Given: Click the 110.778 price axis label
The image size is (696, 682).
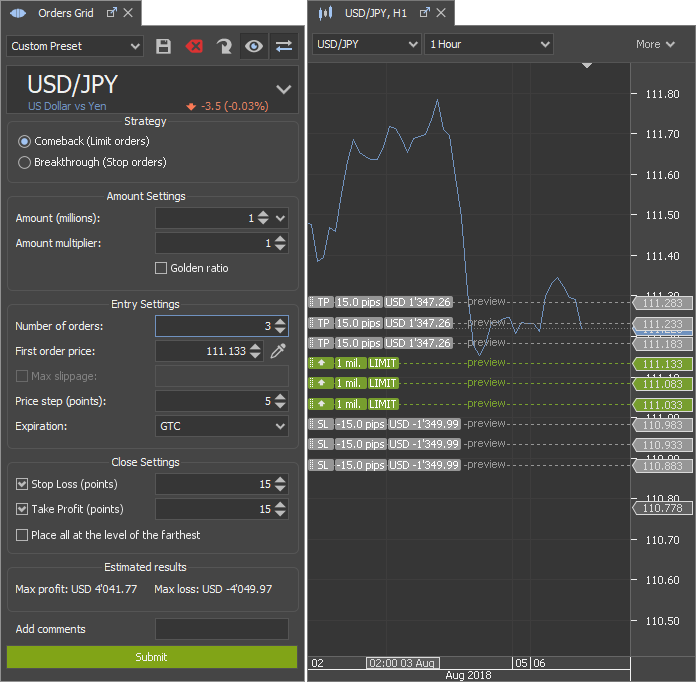Looking at the screenshot, I should click(x=663, y=508).
